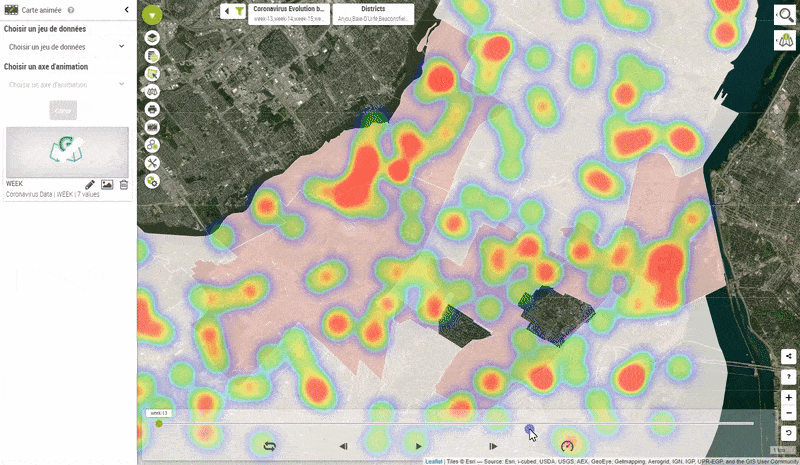Select the Coronavirus Evolution filter tab

click(289, 12)
